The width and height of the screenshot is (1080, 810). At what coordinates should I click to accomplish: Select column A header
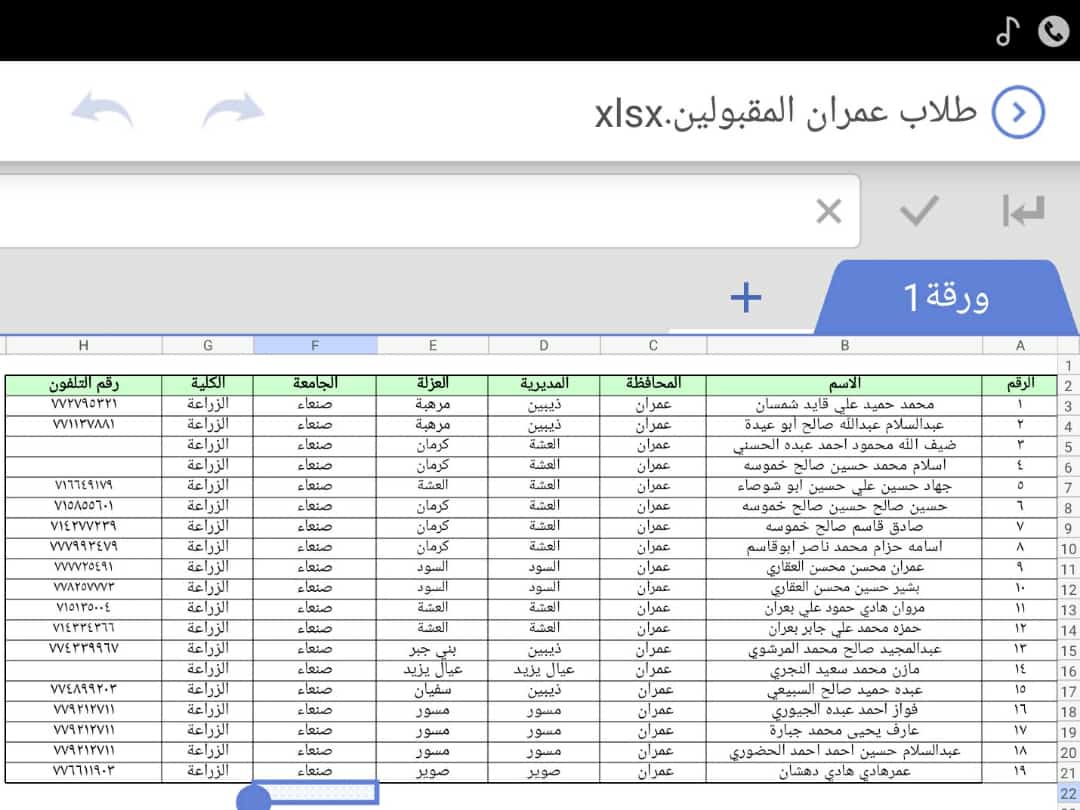1019,345
